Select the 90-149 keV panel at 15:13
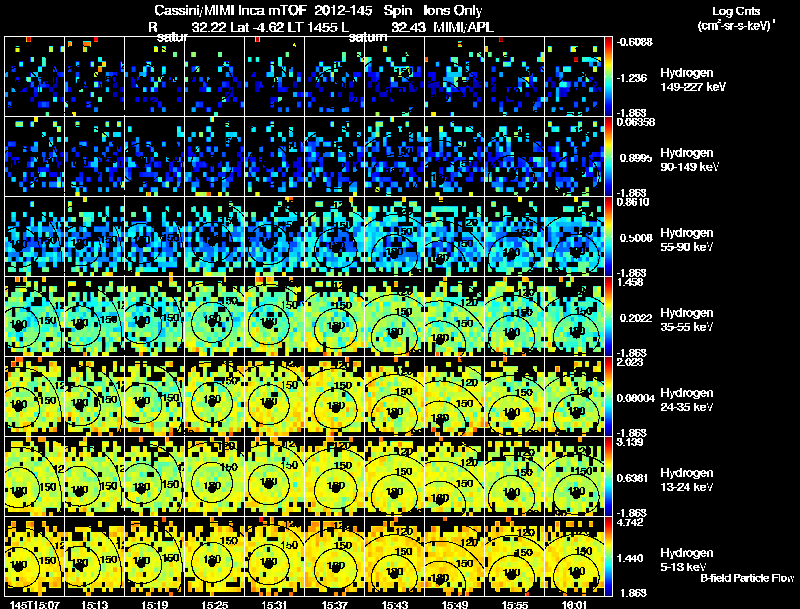Screen dimensions: 800x609 [x=94, y=156]
